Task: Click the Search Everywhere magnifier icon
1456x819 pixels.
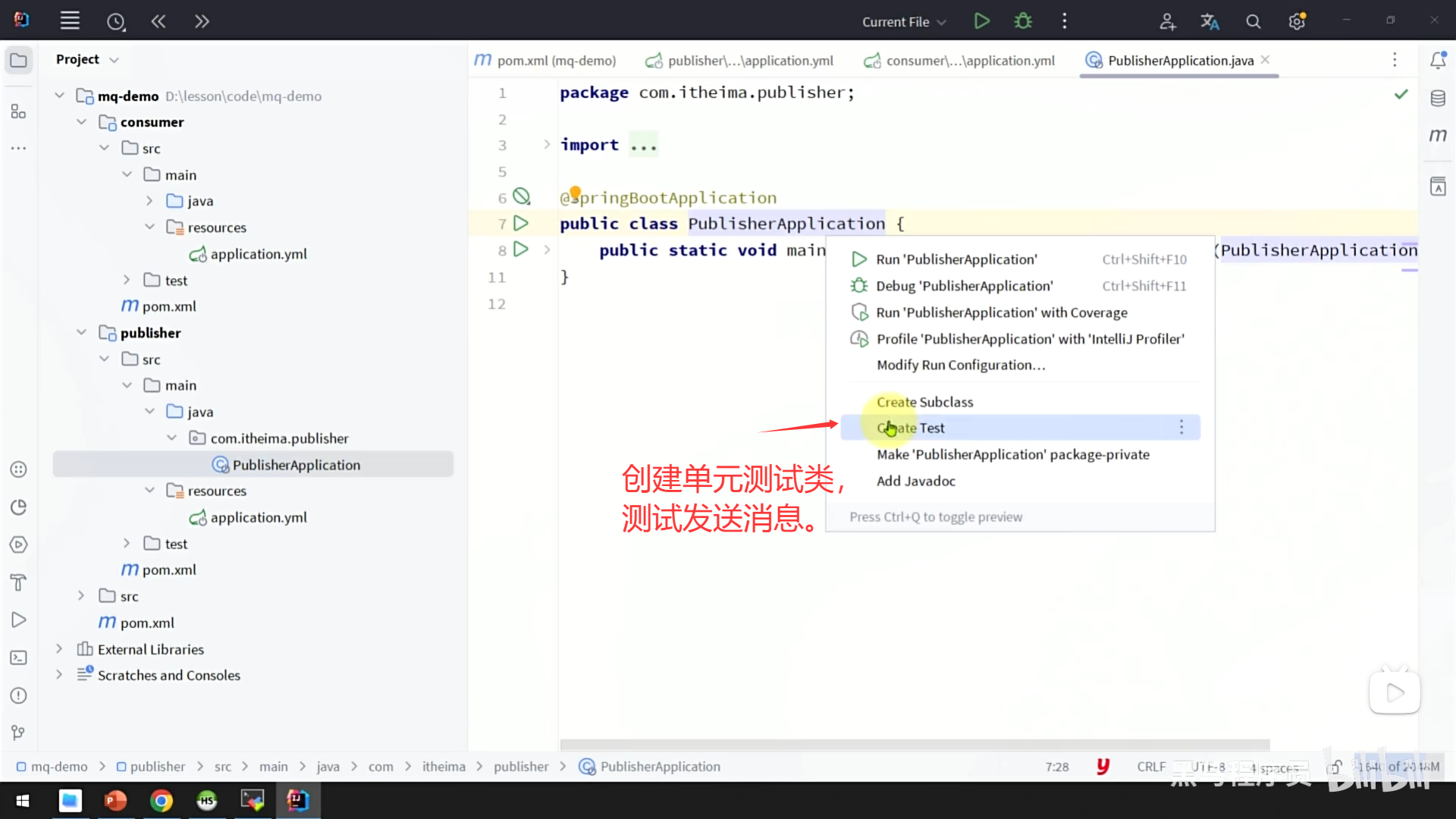Action: coord(1253,22)
